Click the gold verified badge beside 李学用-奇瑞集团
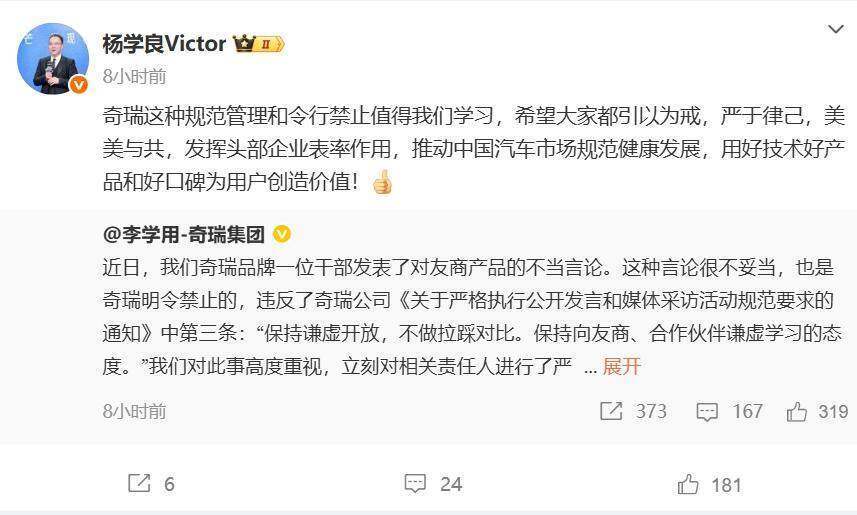The height and width of the screenshot is (515, 857). pyautogui.click(x=281, y=234)
